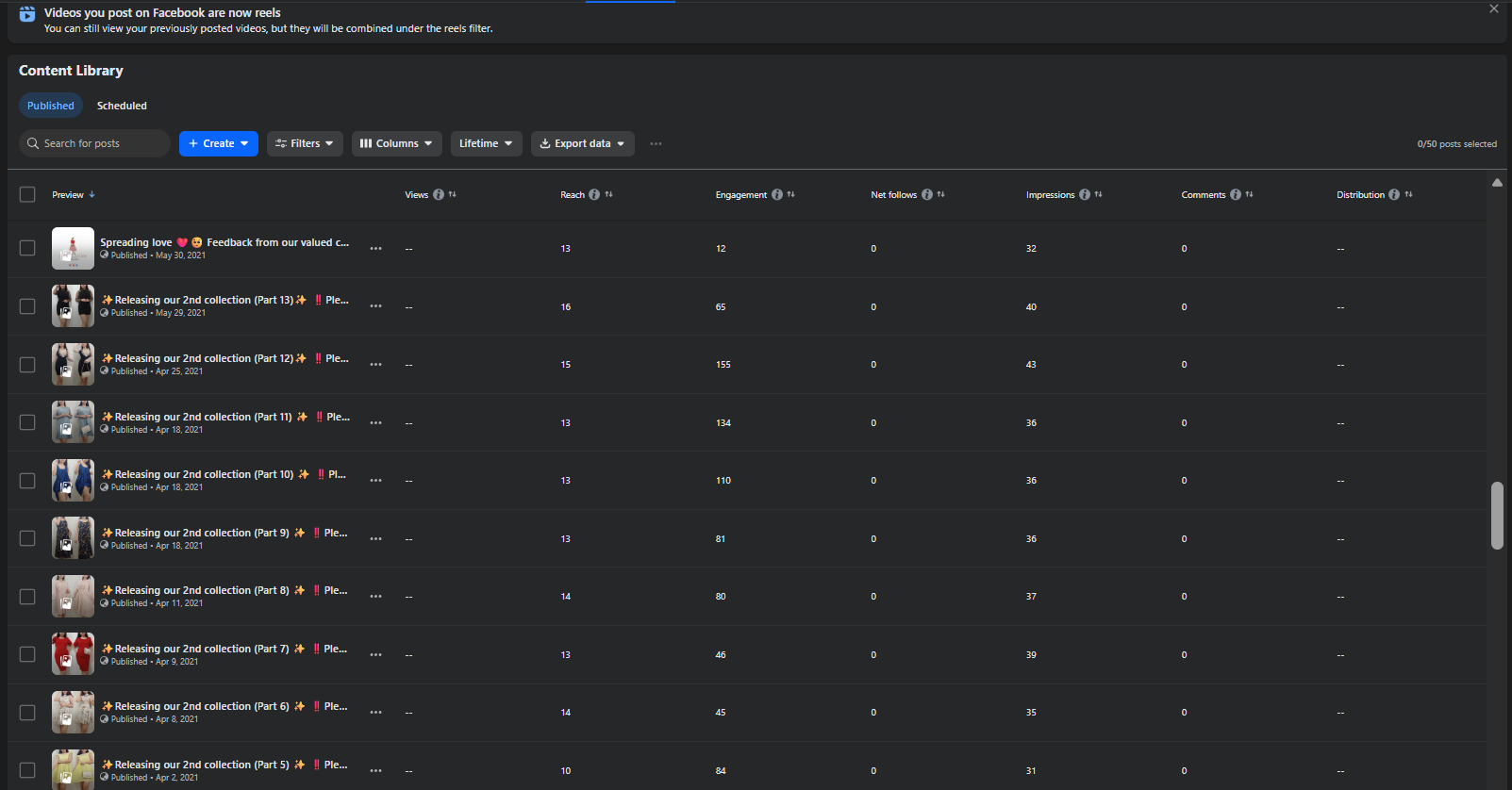Dismiss the reels notification banner
1512x790 pixels.
1494,8
